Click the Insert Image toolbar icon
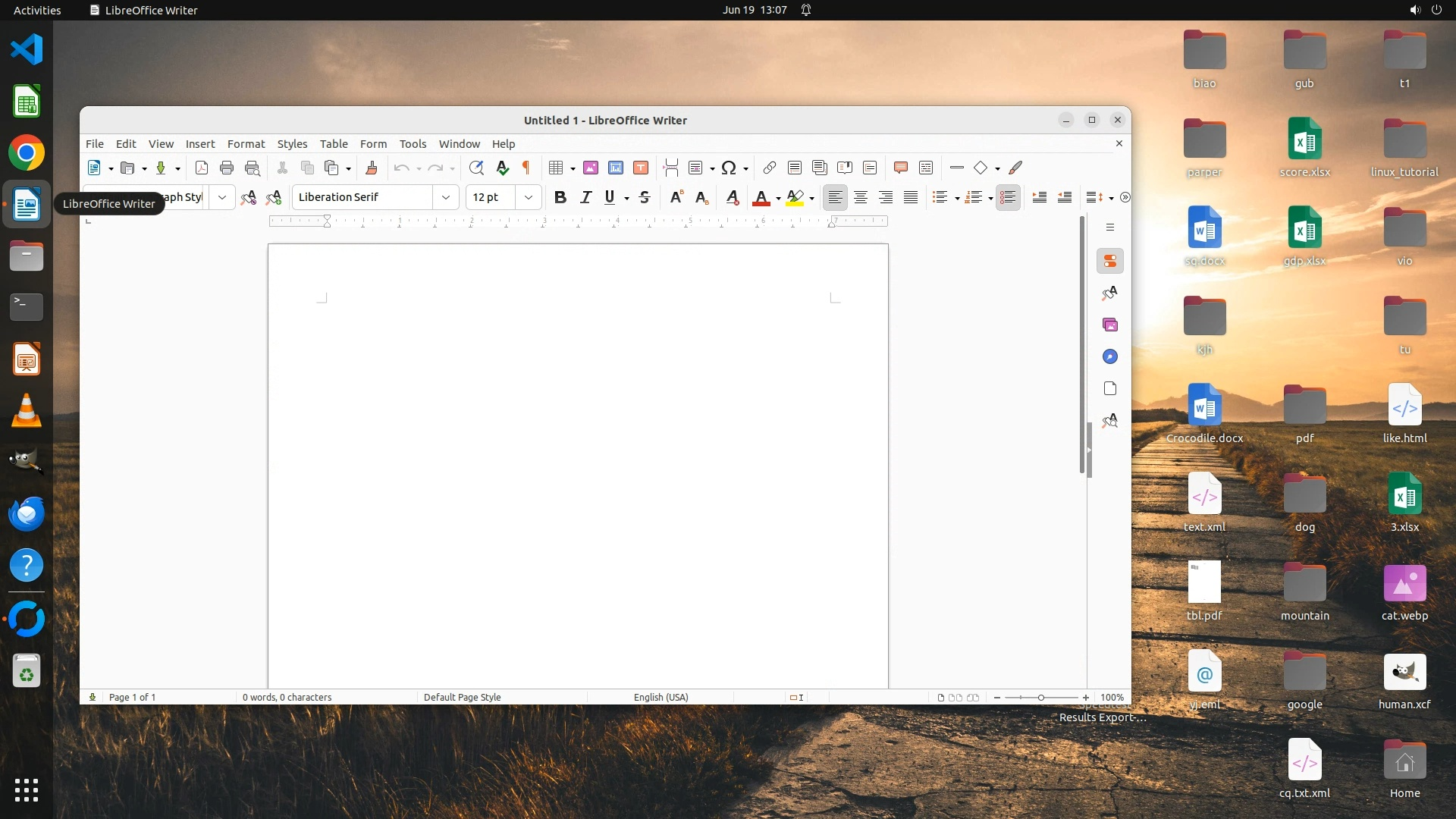This screenshot has width=1456, height=819. coord(591,168)
